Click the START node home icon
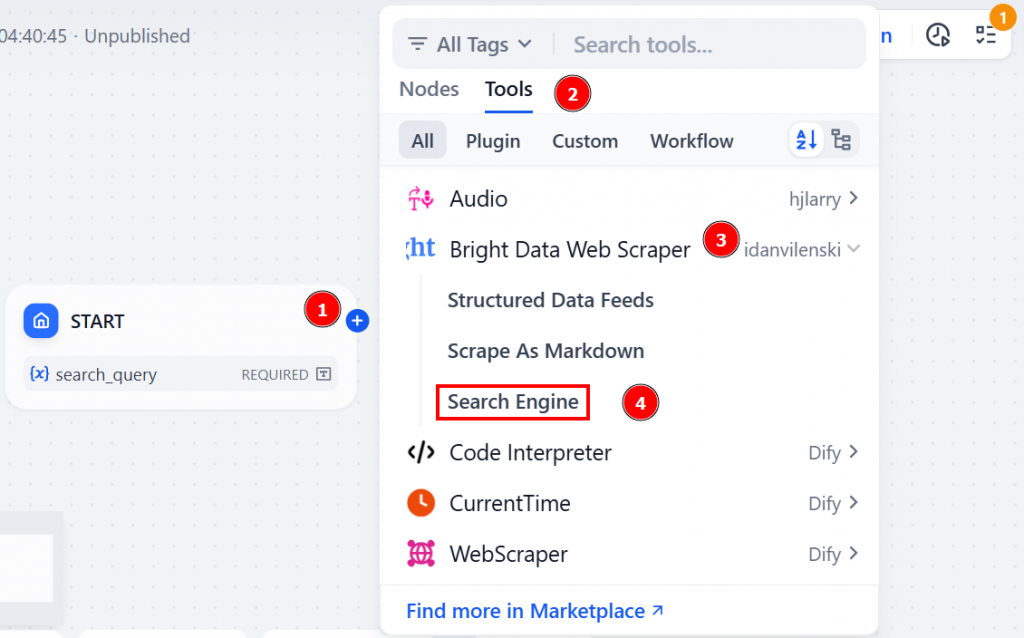This screenshot has width=1024, height=638. [x=41, y=321]
